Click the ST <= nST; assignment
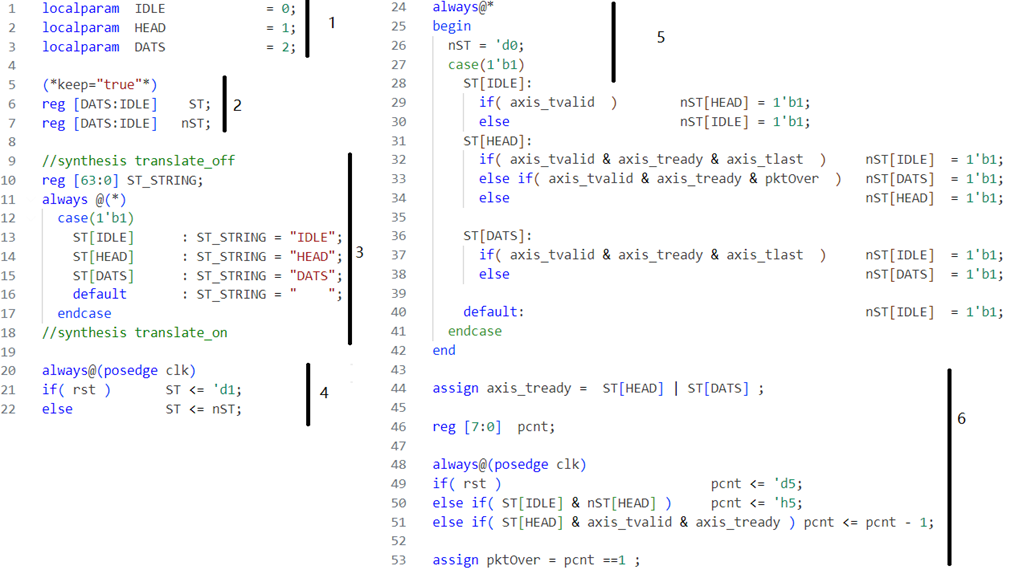1015x570 pixels. tap(203, 410)
